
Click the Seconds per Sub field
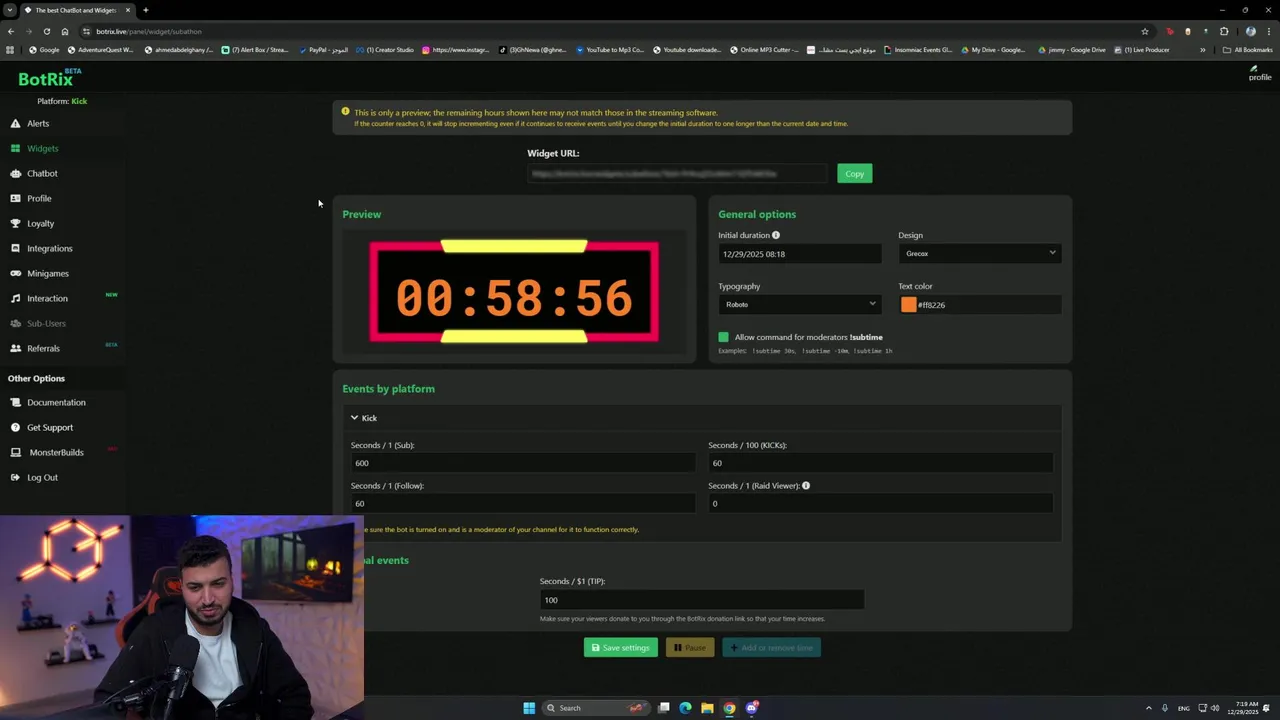tap(523, 463)
